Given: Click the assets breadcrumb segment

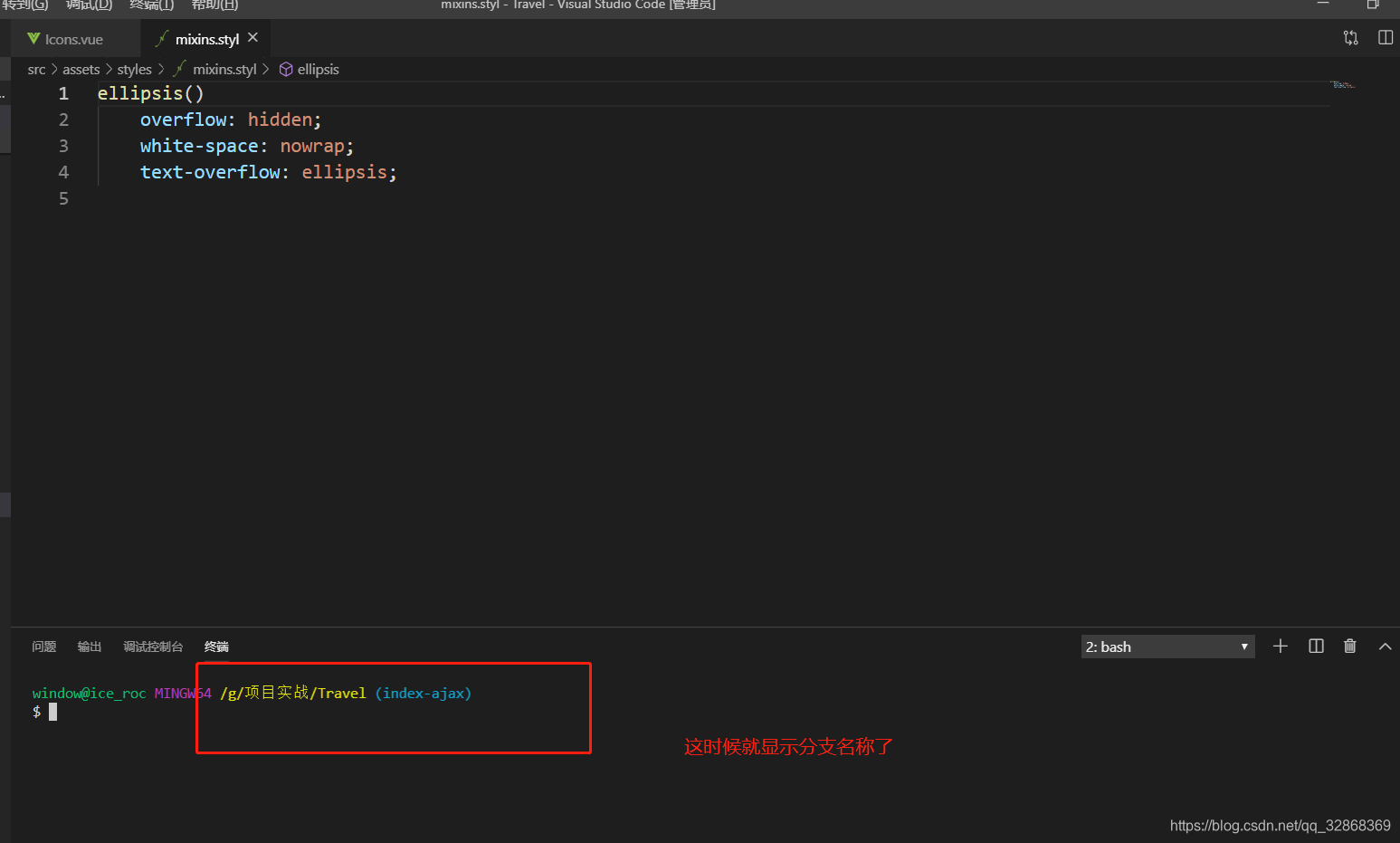Looking at the screenshot, I should (81, 70).
